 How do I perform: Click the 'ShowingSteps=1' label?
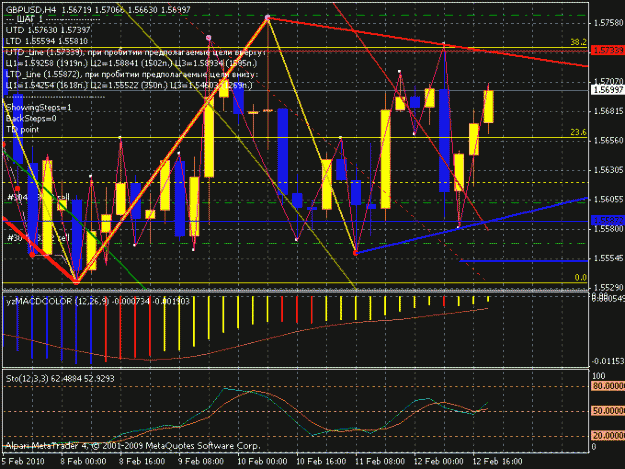[x=39, y=108]
